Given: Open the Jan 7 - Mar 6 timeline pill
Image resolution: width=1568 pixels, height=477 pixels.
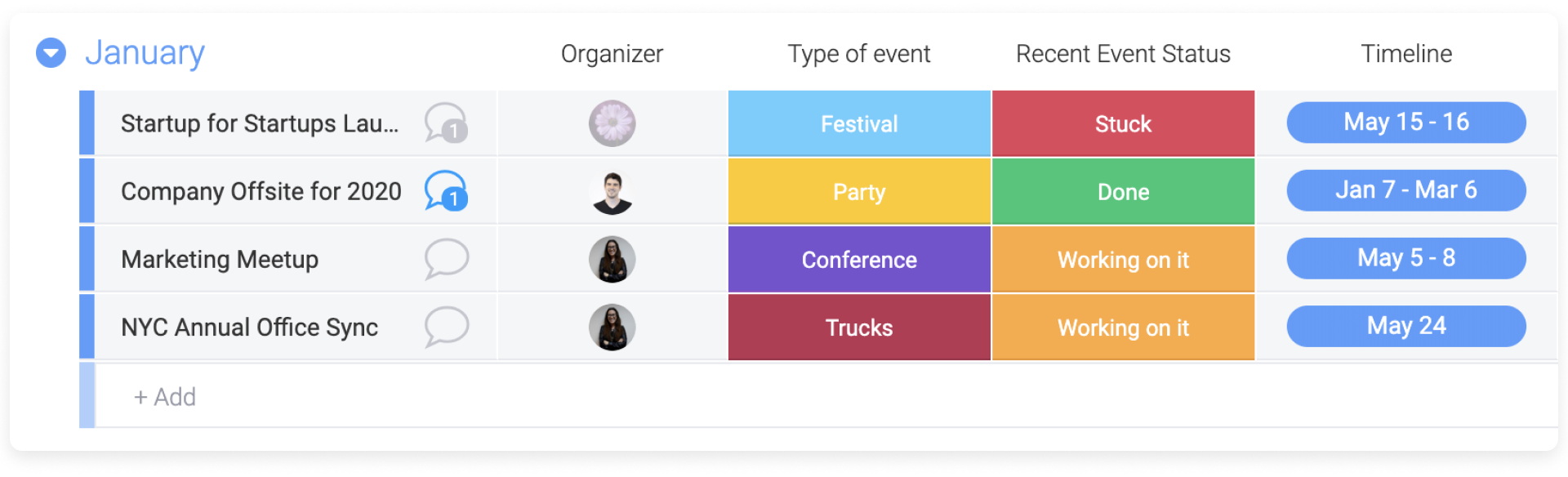Looking at the screenshot, I should [1406, 190].
